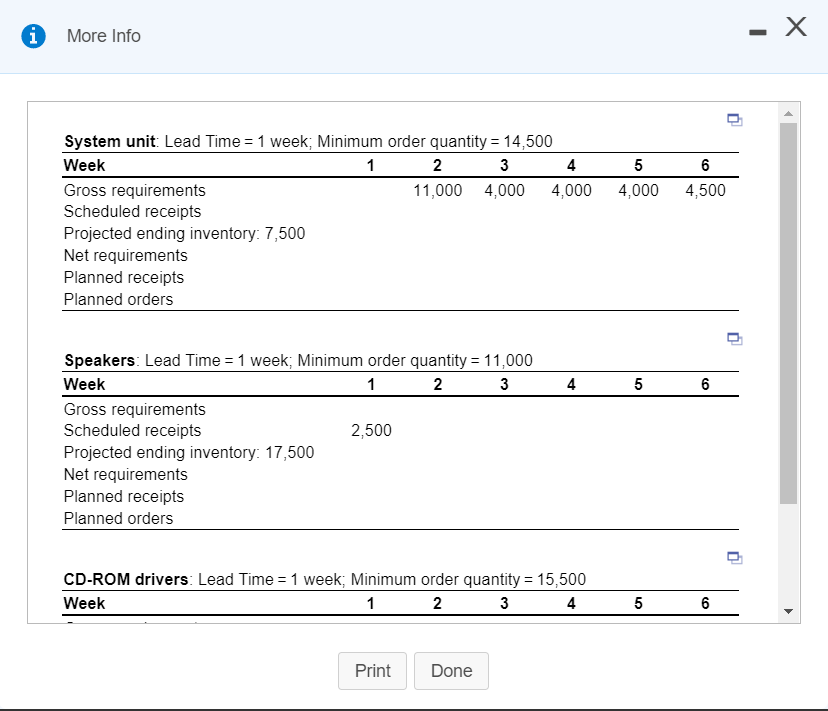Click the Planned orders row label for System unit

coord(118,299)
